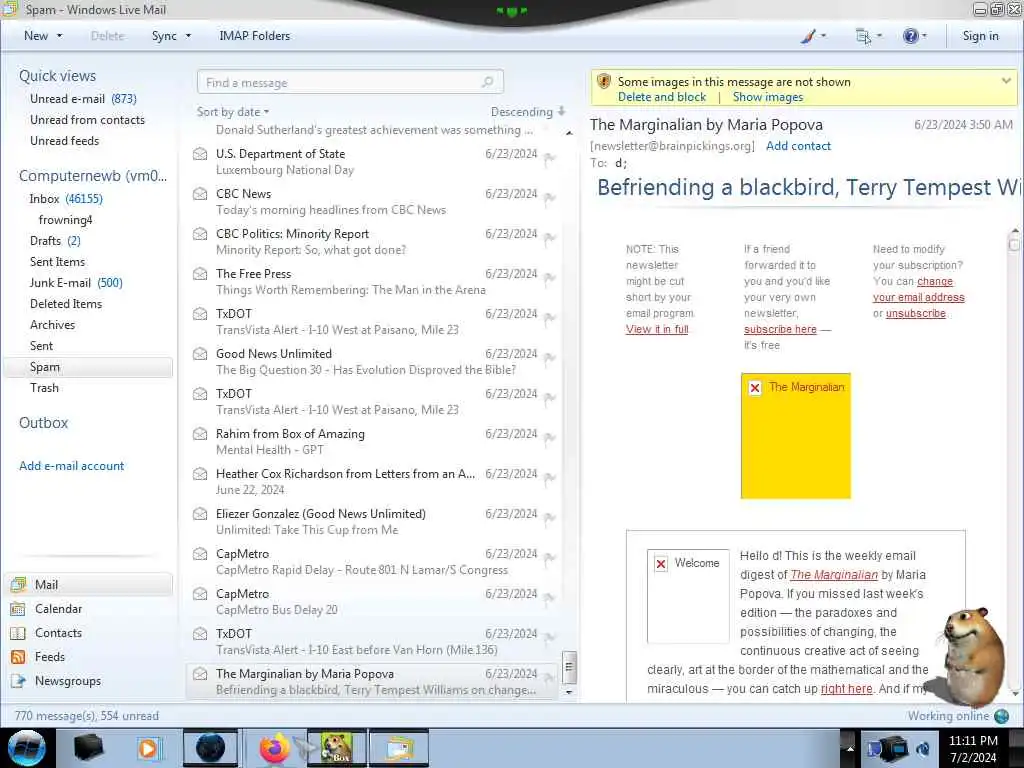
Task: Expand the Sync dropdown arrow
Action: (x=188, y=36)
